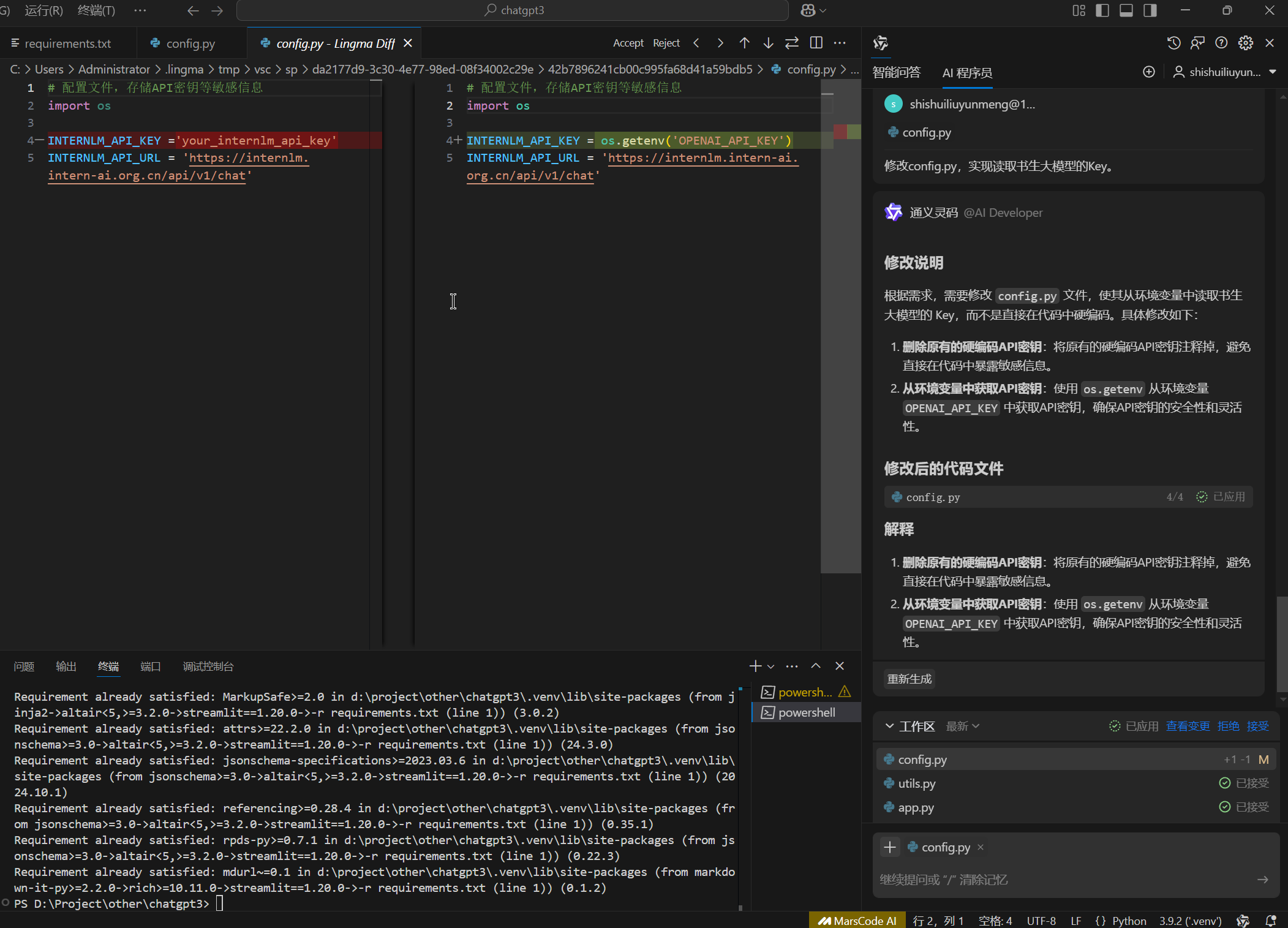Click the 查看变更 link
The width and height of the screenshot is (1288, 928).
tap(1188, 726)
